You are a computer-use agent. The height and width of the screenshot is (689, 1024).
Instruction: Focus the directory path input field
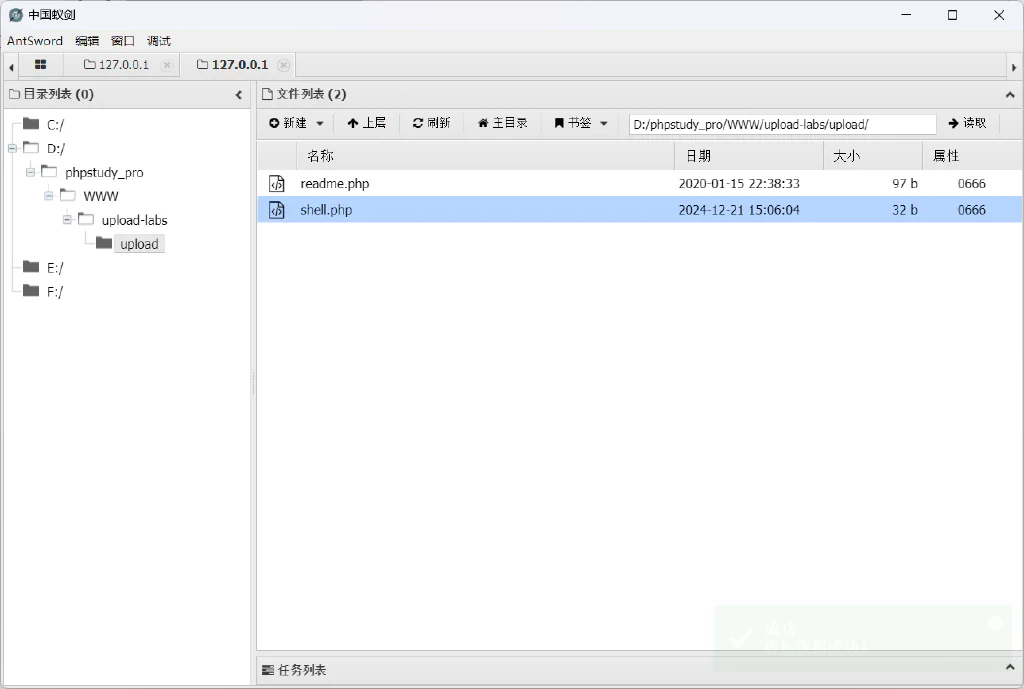pyautogui.click(x=782, y=124)
